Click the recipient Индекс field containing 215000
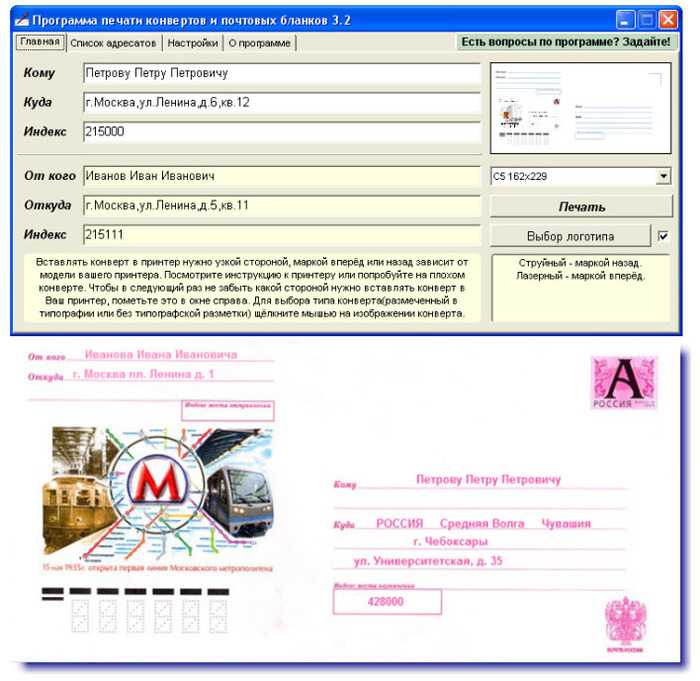 (x=282, y=132)
